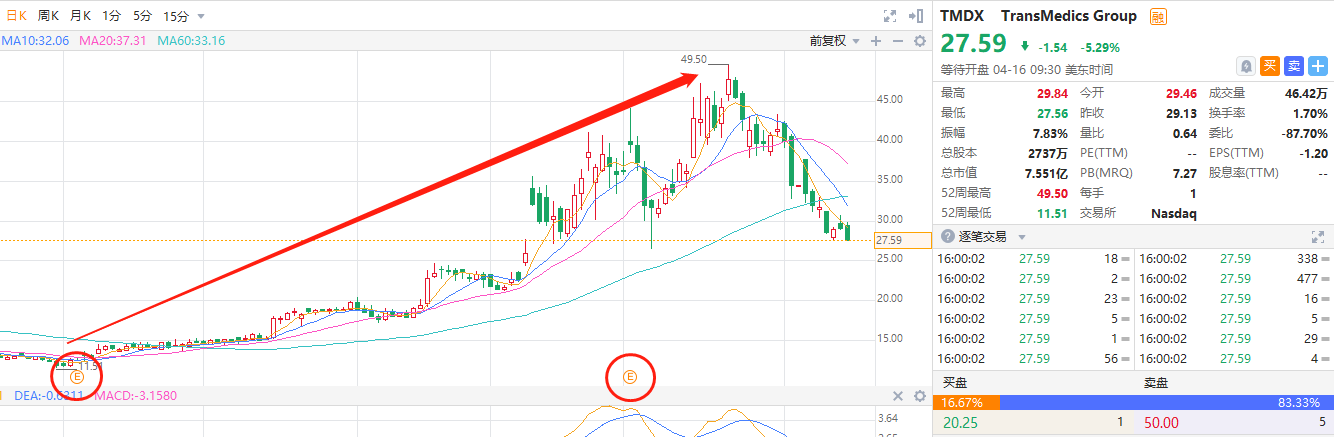The height and width of the screenshot is (437, 1334).
Task: Select the 5分 five-minute period
Action: (143, 16)
